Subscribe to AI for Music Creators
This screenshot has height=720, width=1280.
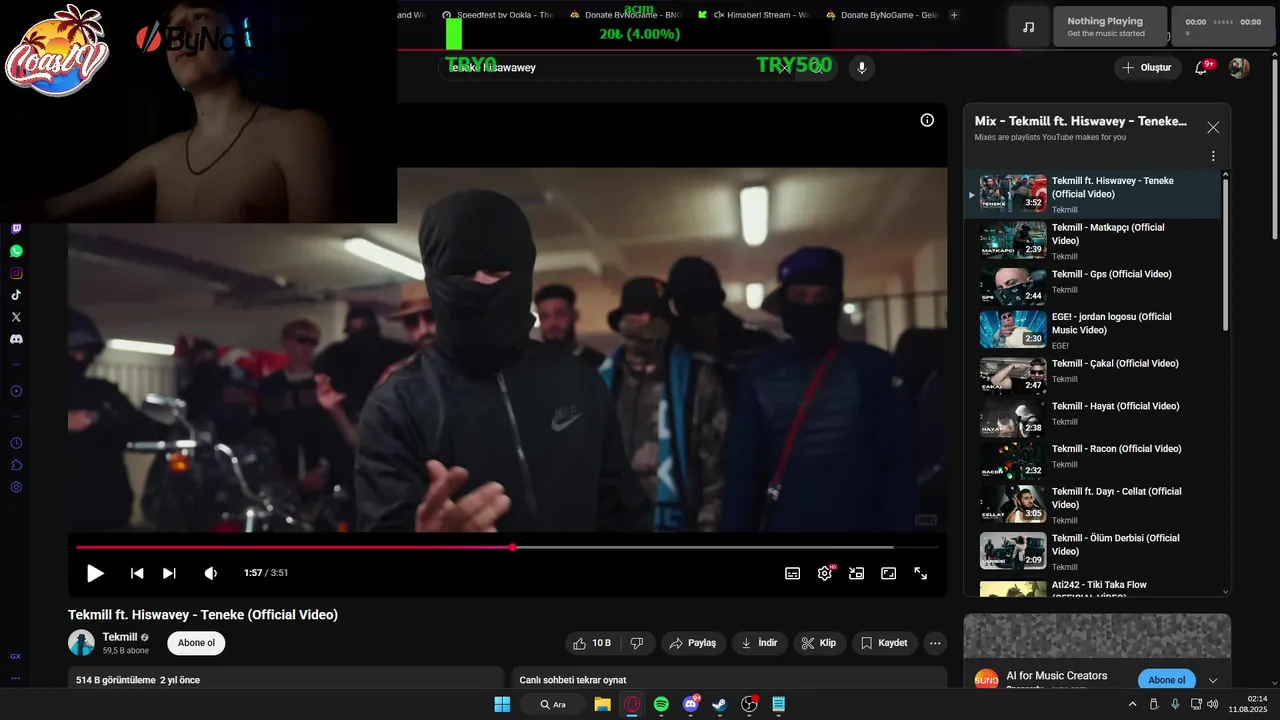1167,680
